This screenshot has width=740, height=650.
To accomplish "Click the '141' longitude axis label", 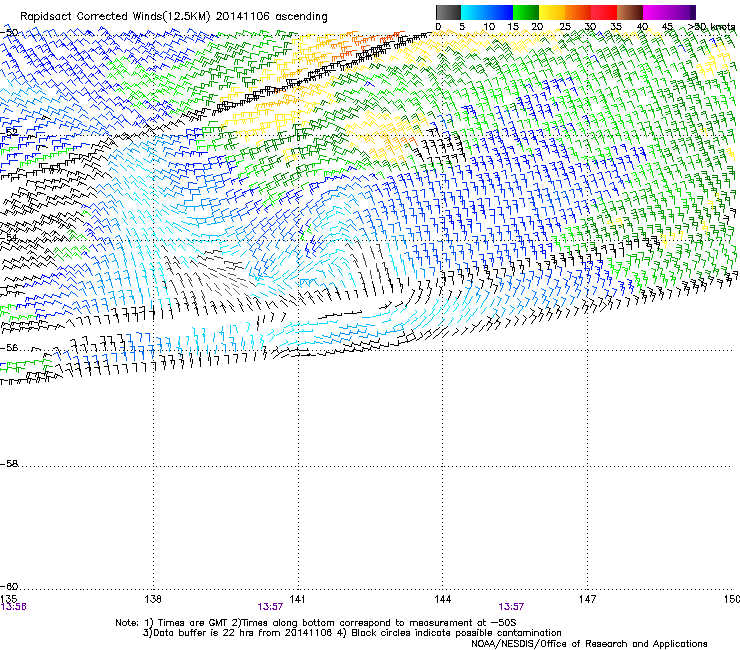I will [x=297, y=599].
